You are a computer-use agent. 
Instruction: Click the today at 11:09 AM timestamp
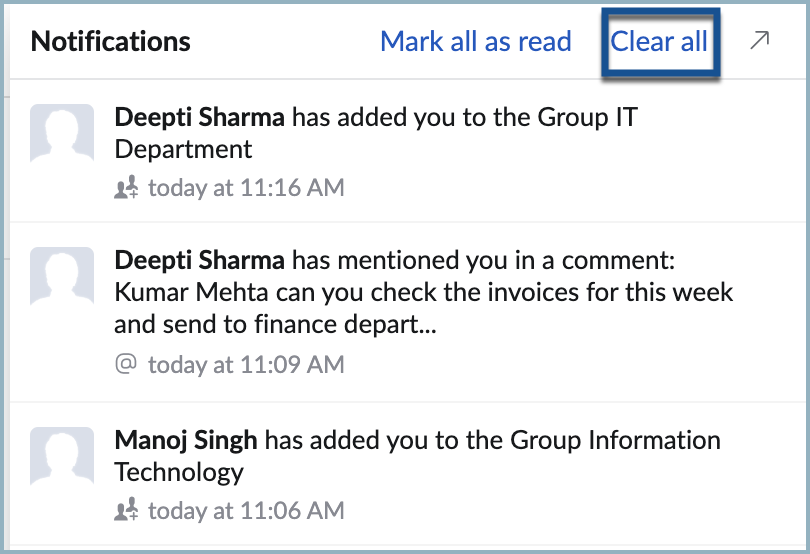click(246, 364)
